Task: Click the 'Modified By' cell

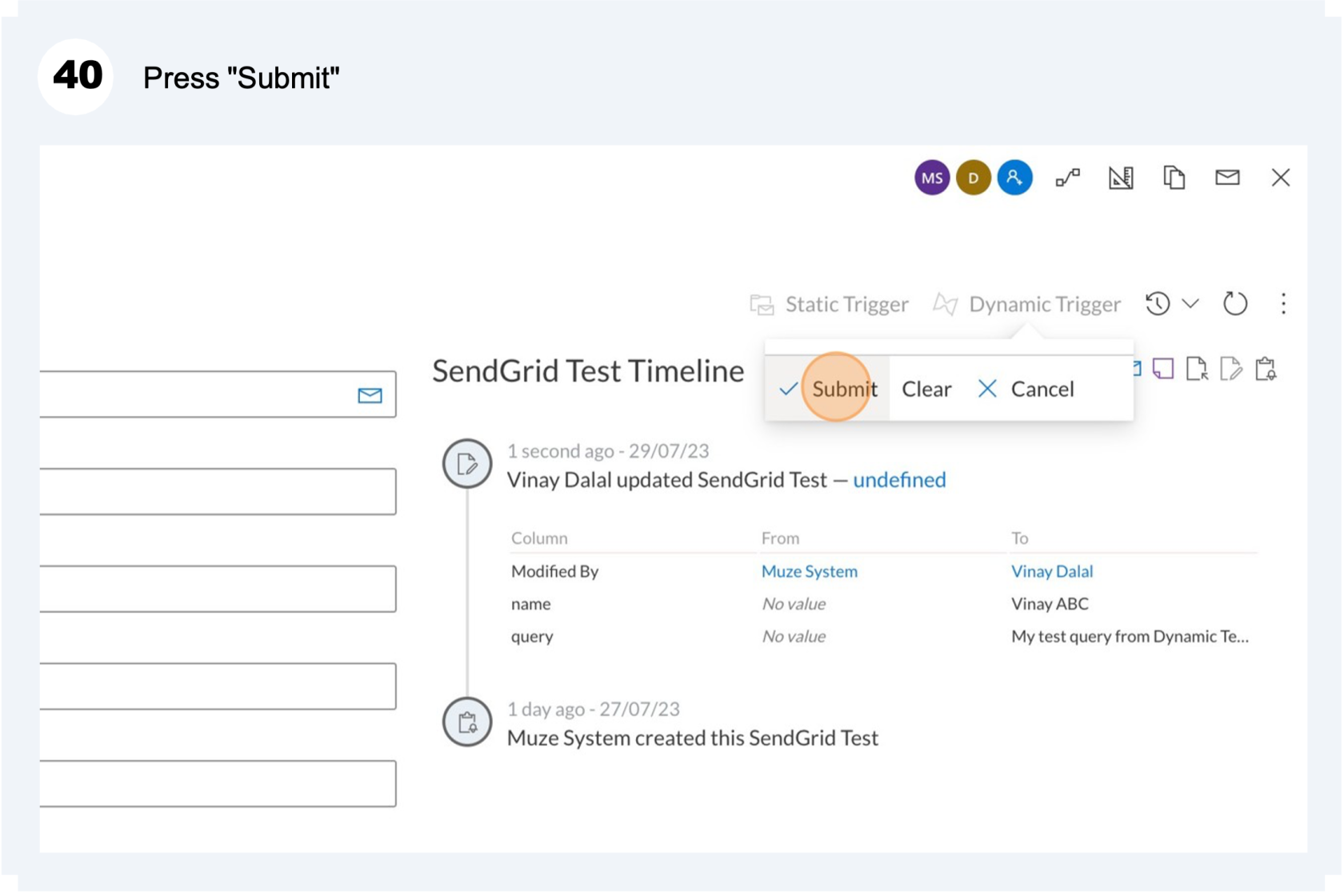Action: 554,571
